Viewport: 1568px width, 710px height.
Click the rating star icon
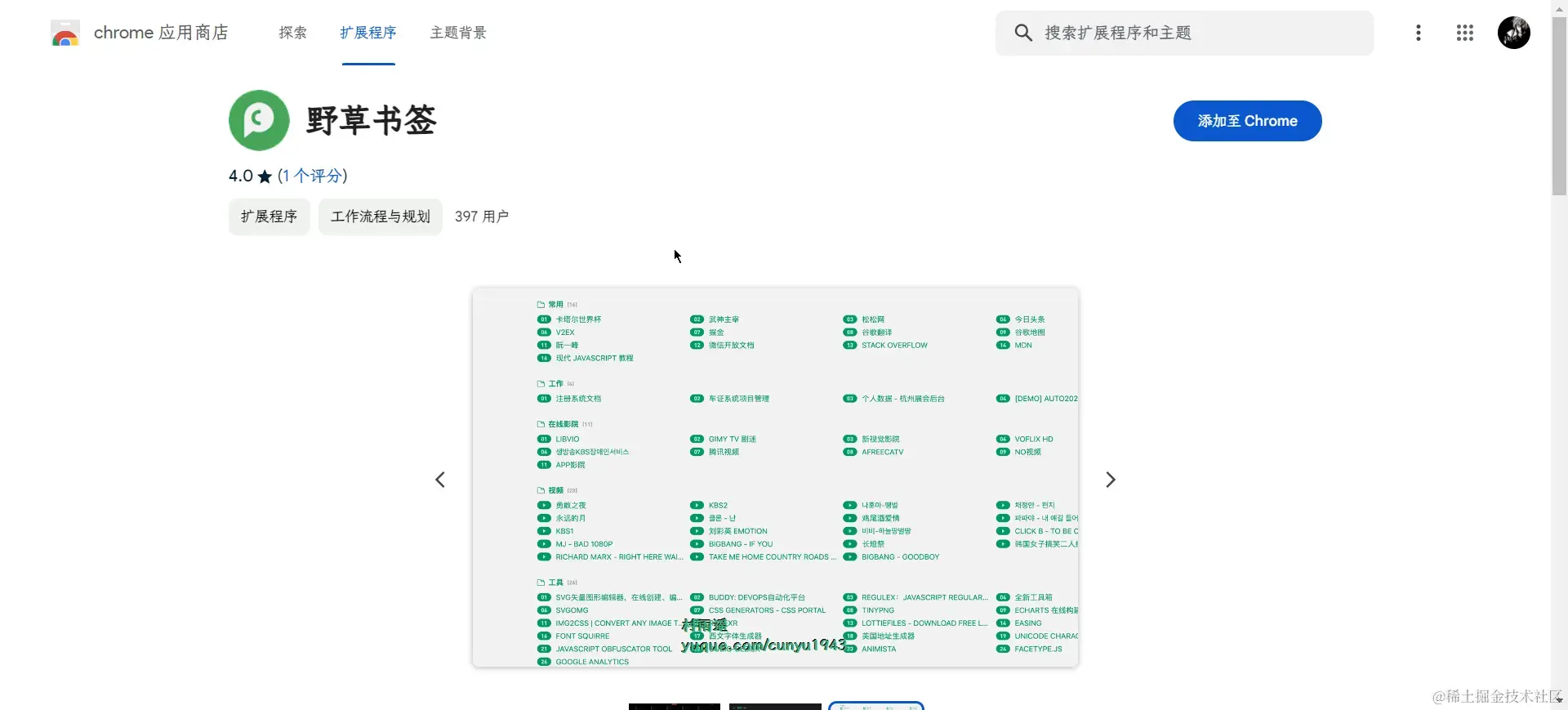265,176
